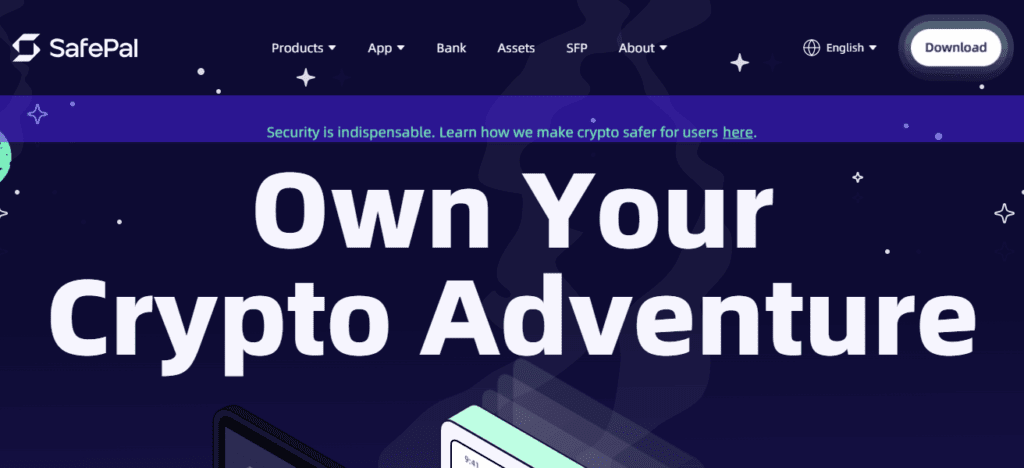The width and height of the screenshot is (1024, 468).
Task: Click the Products dropdown arrow
Action: click(x=332, y=48)
